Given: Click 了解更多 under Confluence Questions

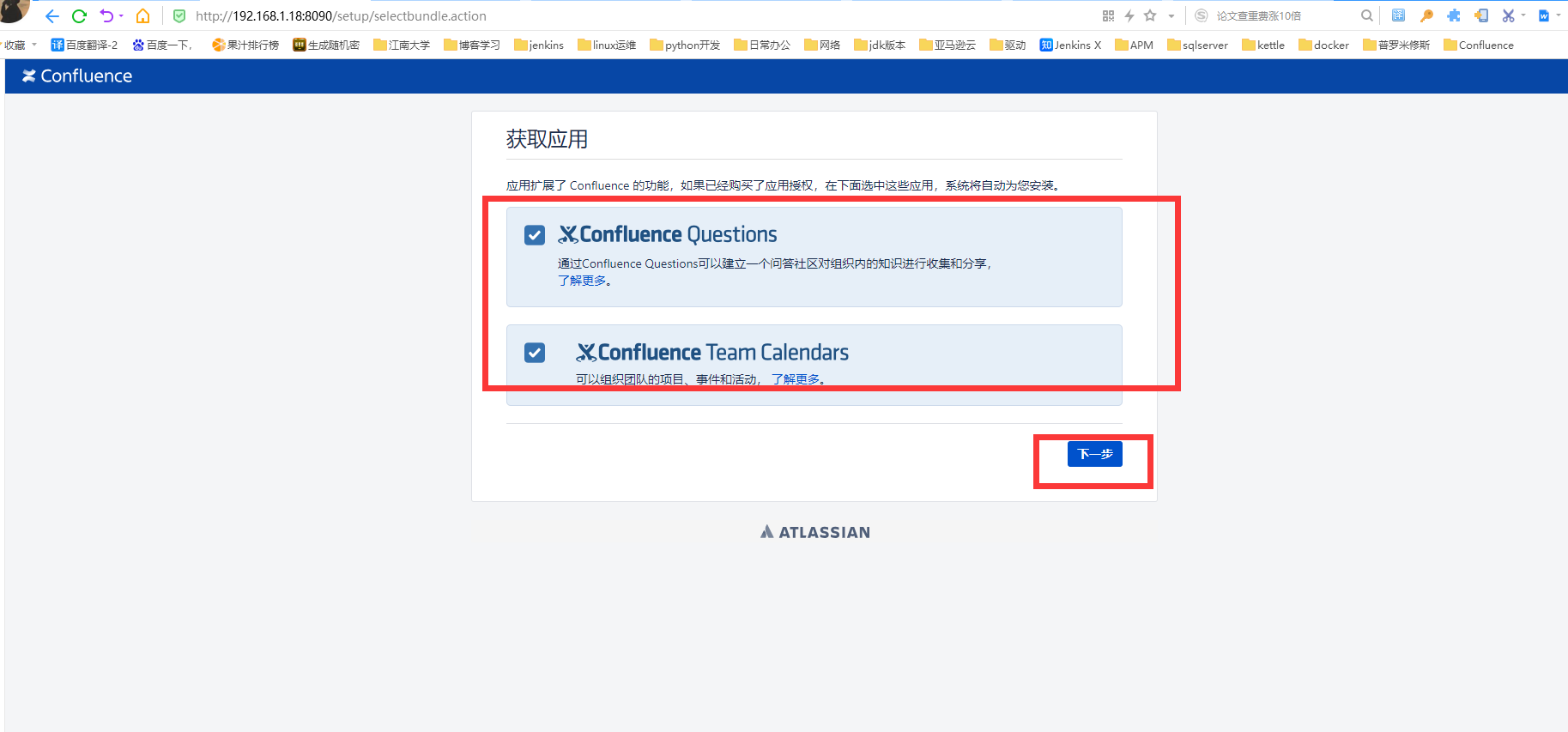Looking at the screenshot, I should pyautogui.click(x=582, y=281).
